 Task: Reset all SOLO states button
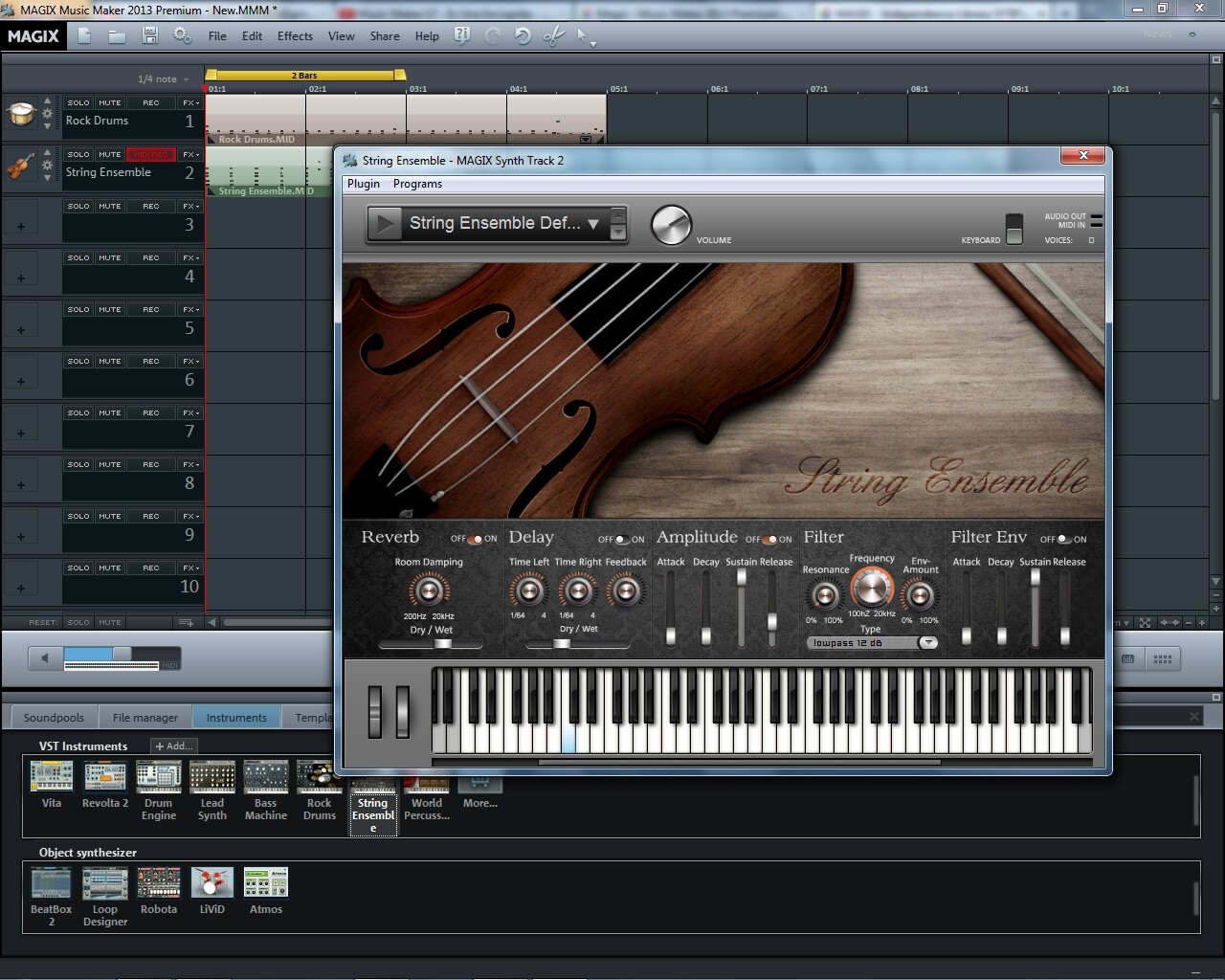[78, 622]
